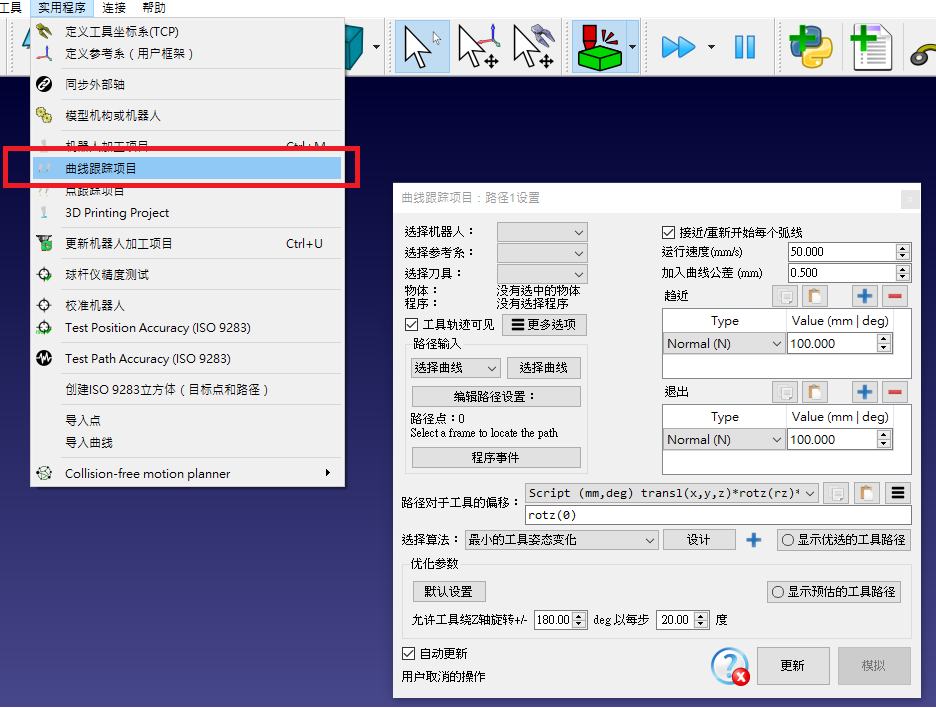Select 显示优选的工具路径 radio button
The height and width of the screenshot is (708, 936).
[844, 540]
